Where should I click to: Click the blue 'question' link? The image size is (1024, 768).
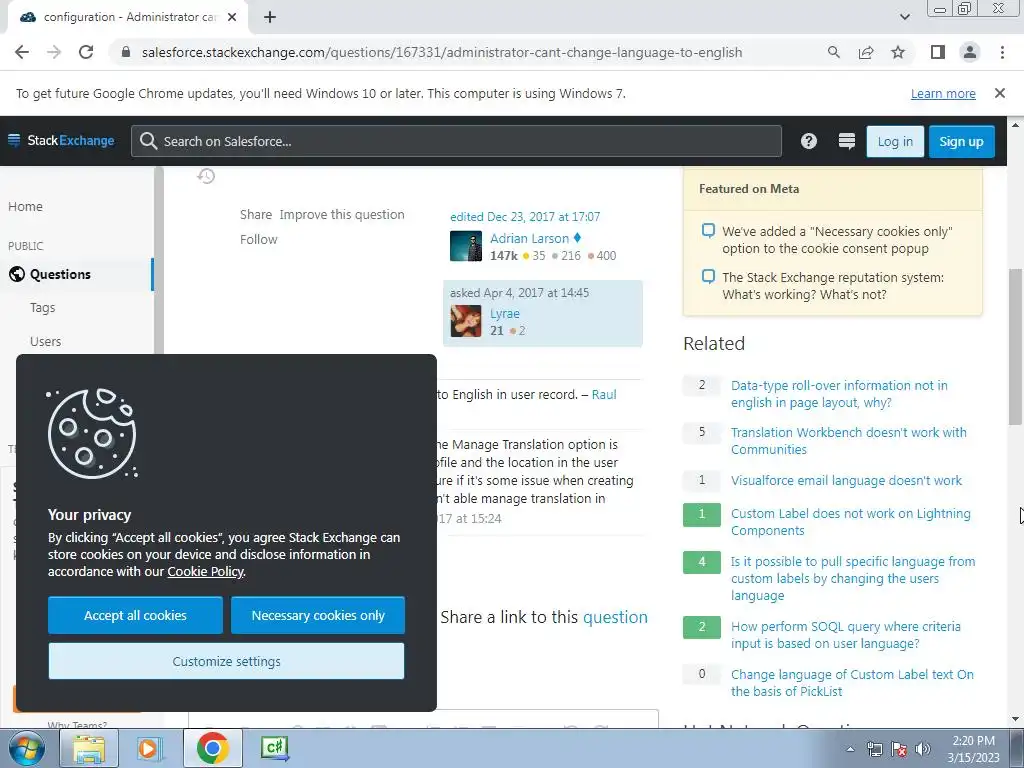tap(615, 617)
